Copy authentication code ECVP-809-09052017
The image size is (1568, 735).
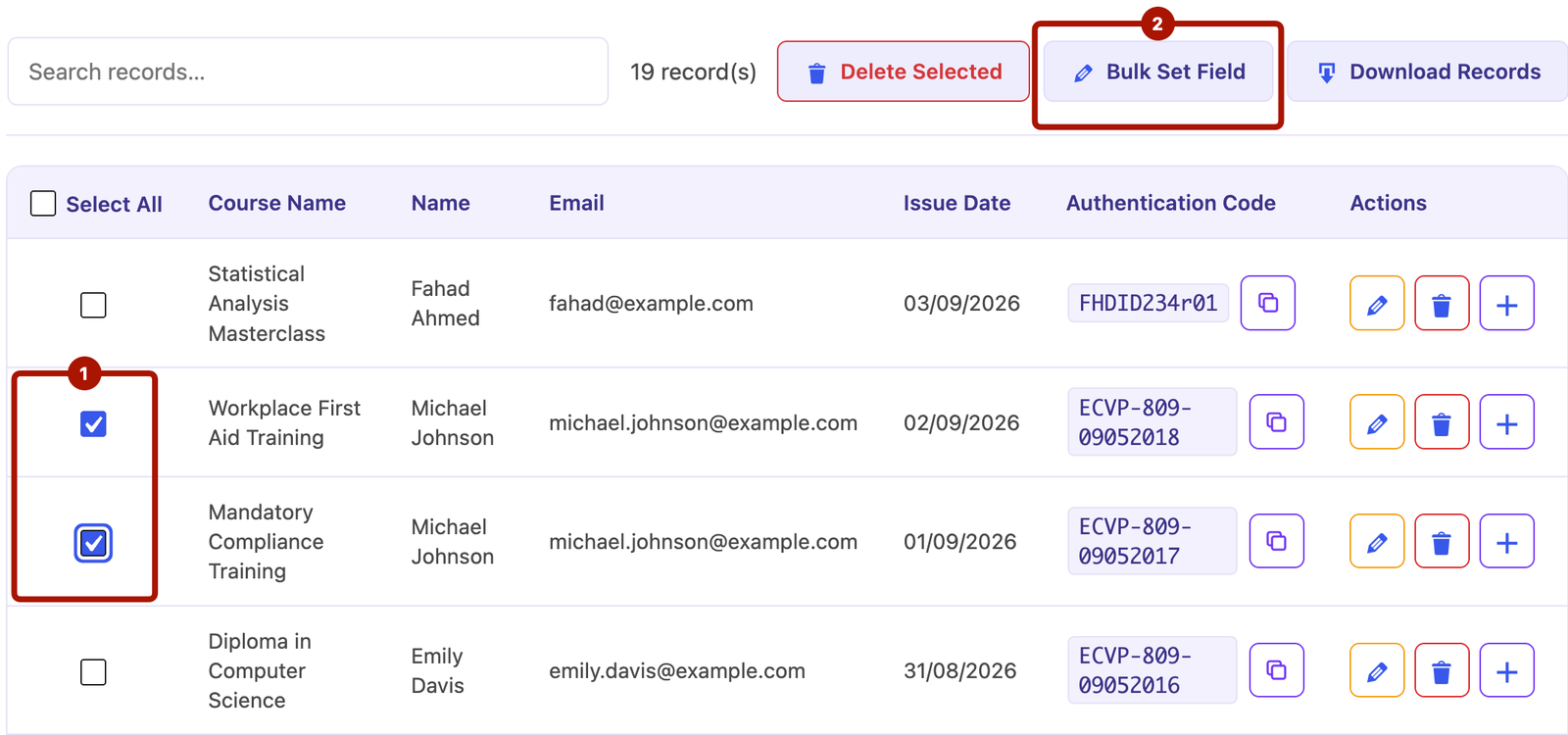(x=1276, y=541)
